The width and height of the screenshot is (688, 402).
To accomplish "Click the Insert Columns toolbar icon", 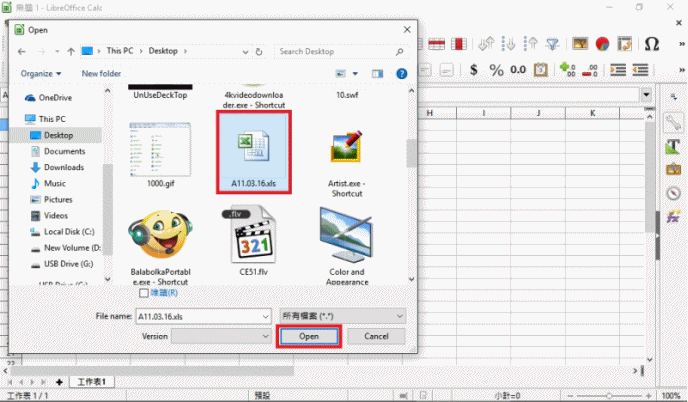I will tap(459, 44).
